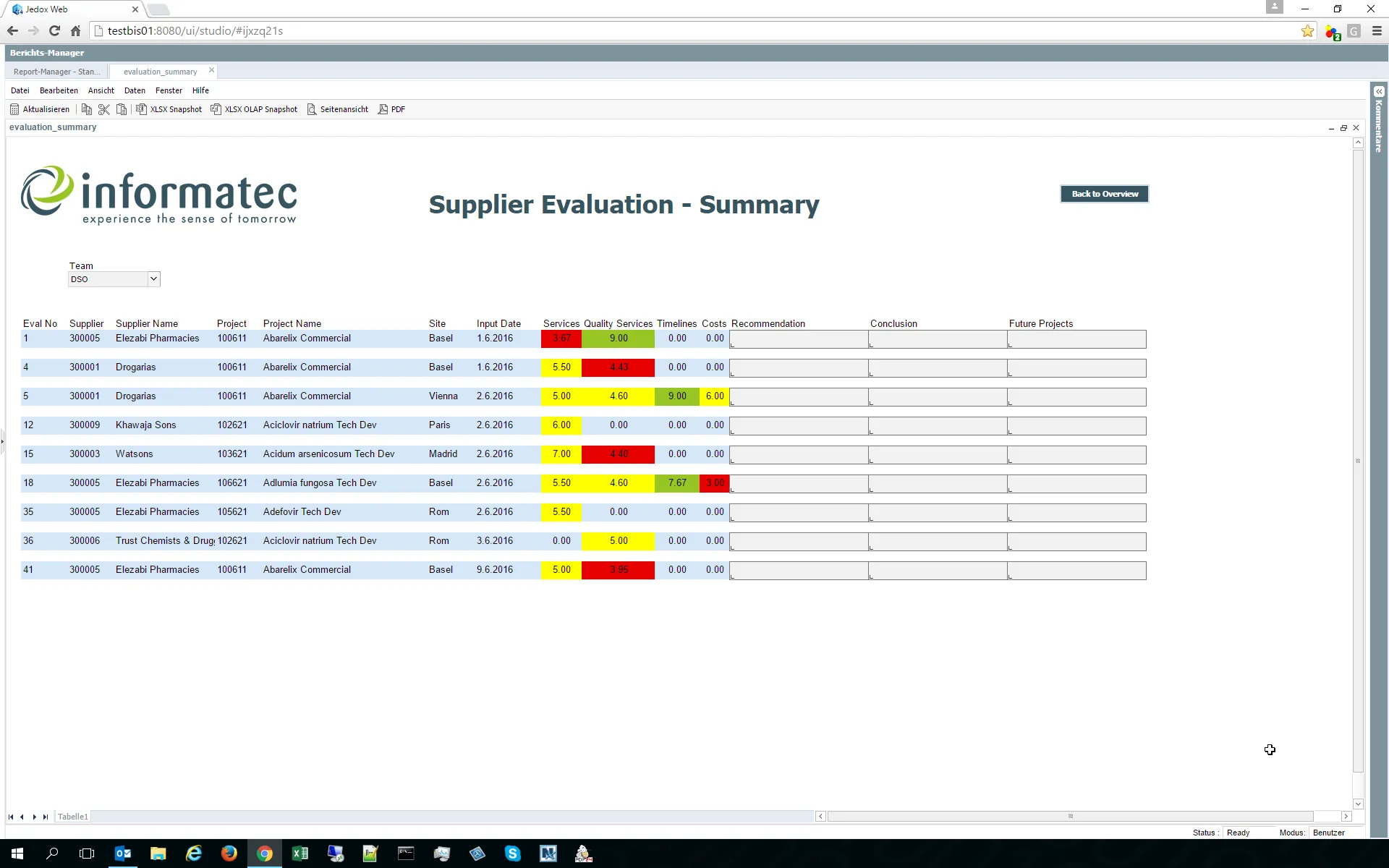Jump to the last sheet tab
Image resolution: width=1389 pixels, height=868 pixels.
[x=46, y=817]
